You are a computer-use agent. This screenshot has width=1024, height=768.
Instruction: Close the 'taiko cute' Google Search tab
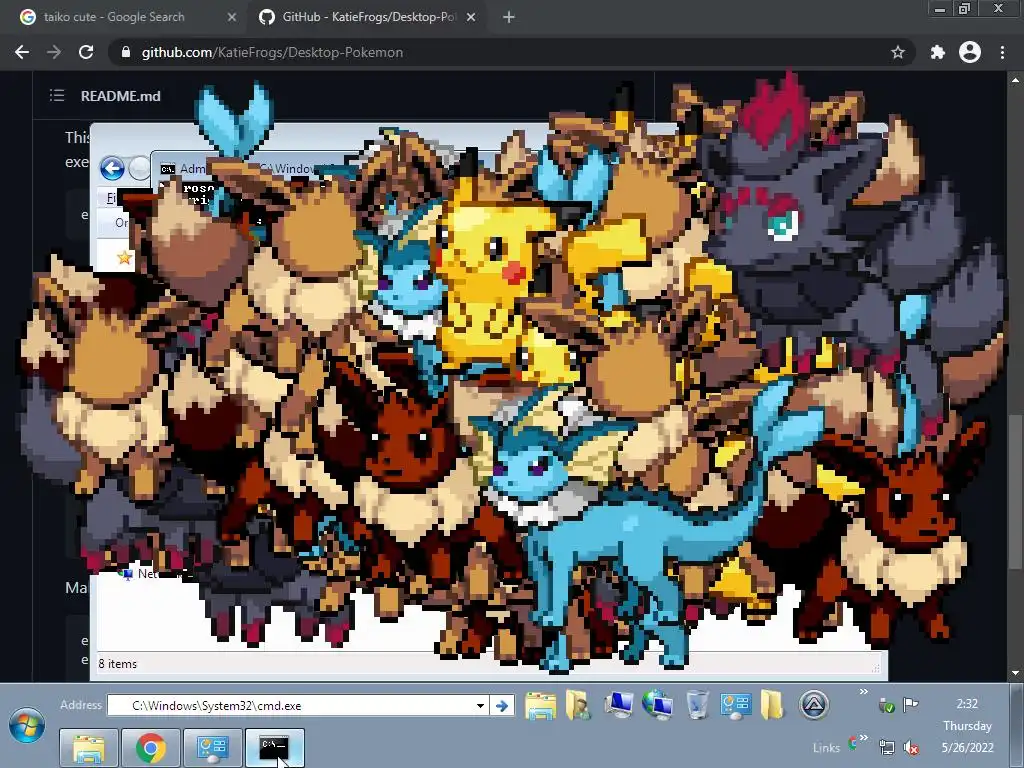pyautogui.click(x=232, y=17)
